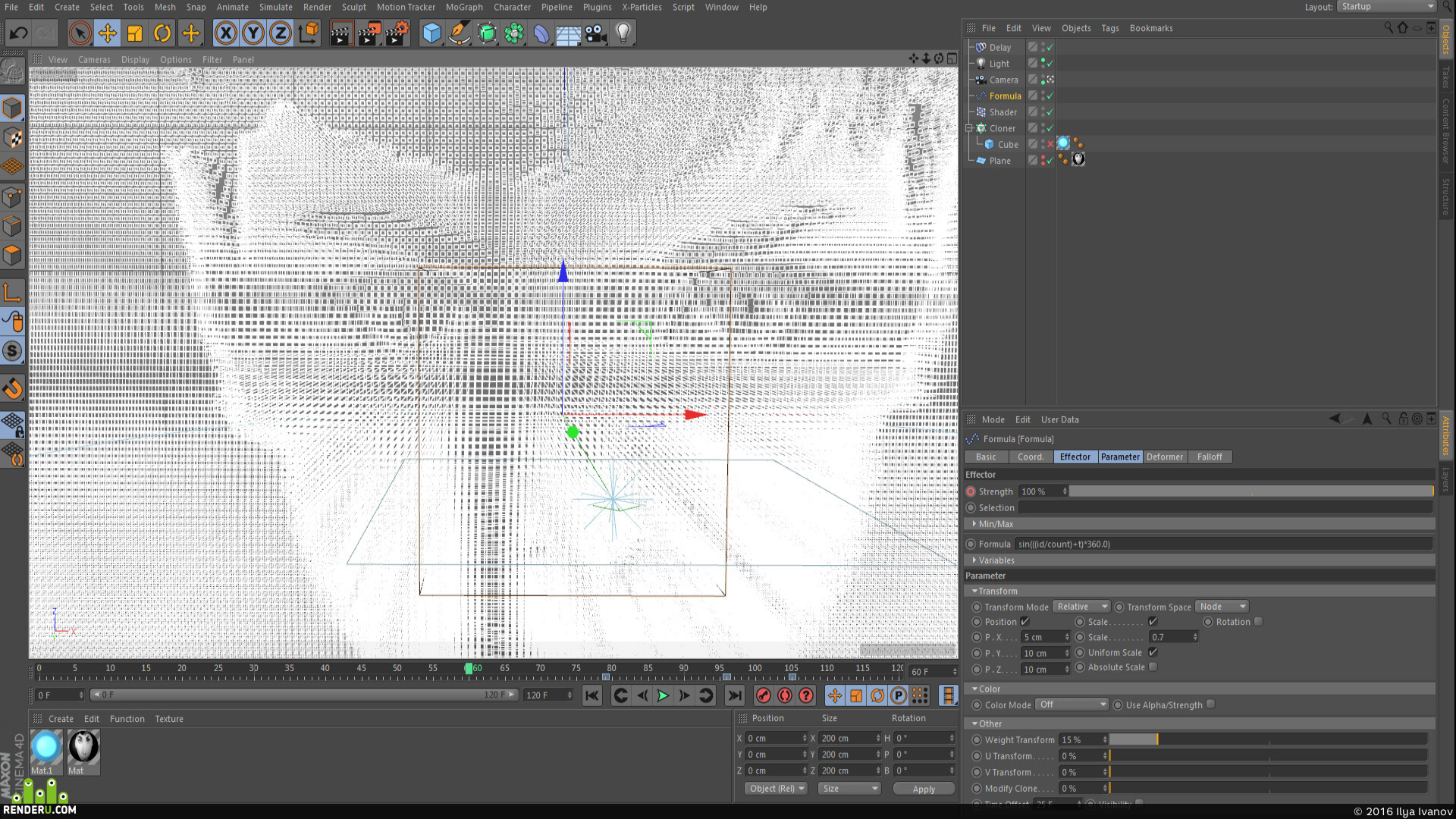Select the Mat.1 material thumbnail
Image resolution: width=1456 pixels, height=819 pixels.
click(45, 752)
